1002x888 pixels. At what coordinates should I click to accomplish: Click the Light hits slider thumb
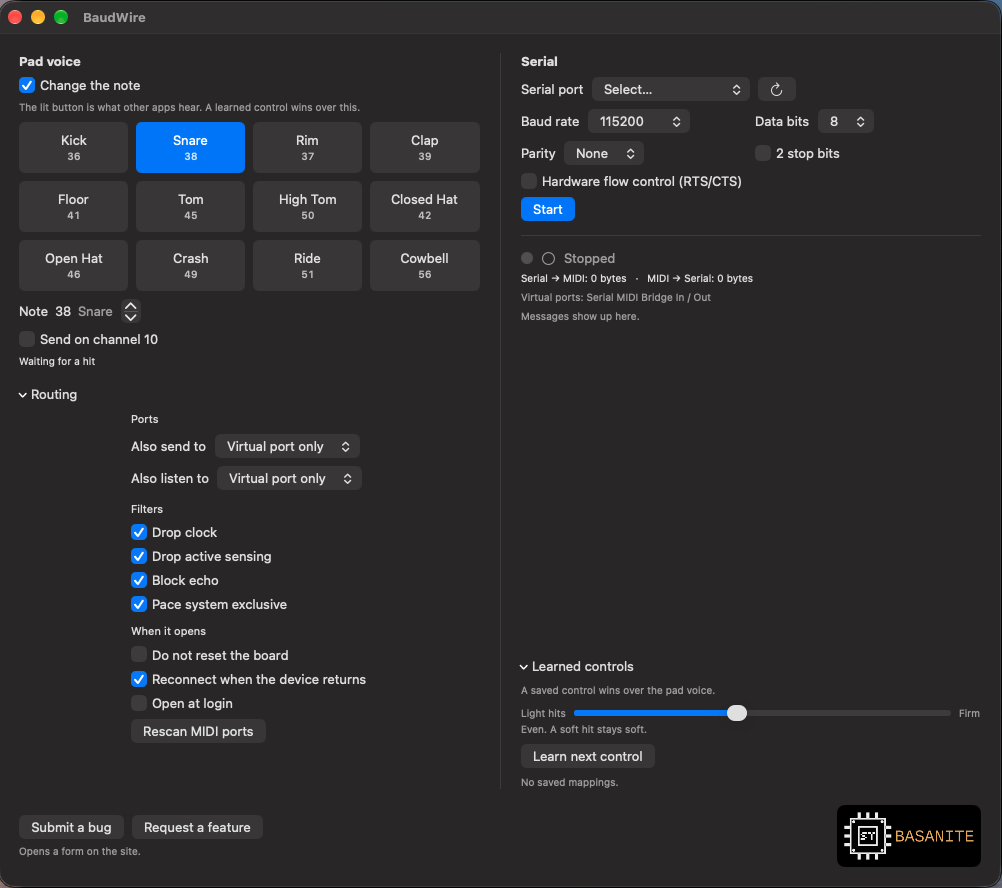pos(736,713)
